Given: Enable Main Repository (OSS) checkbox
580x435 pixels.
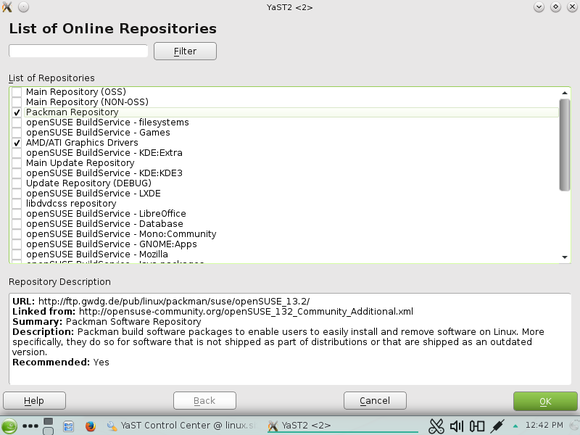Looking at the screenshot, I should tap(17, 92).
